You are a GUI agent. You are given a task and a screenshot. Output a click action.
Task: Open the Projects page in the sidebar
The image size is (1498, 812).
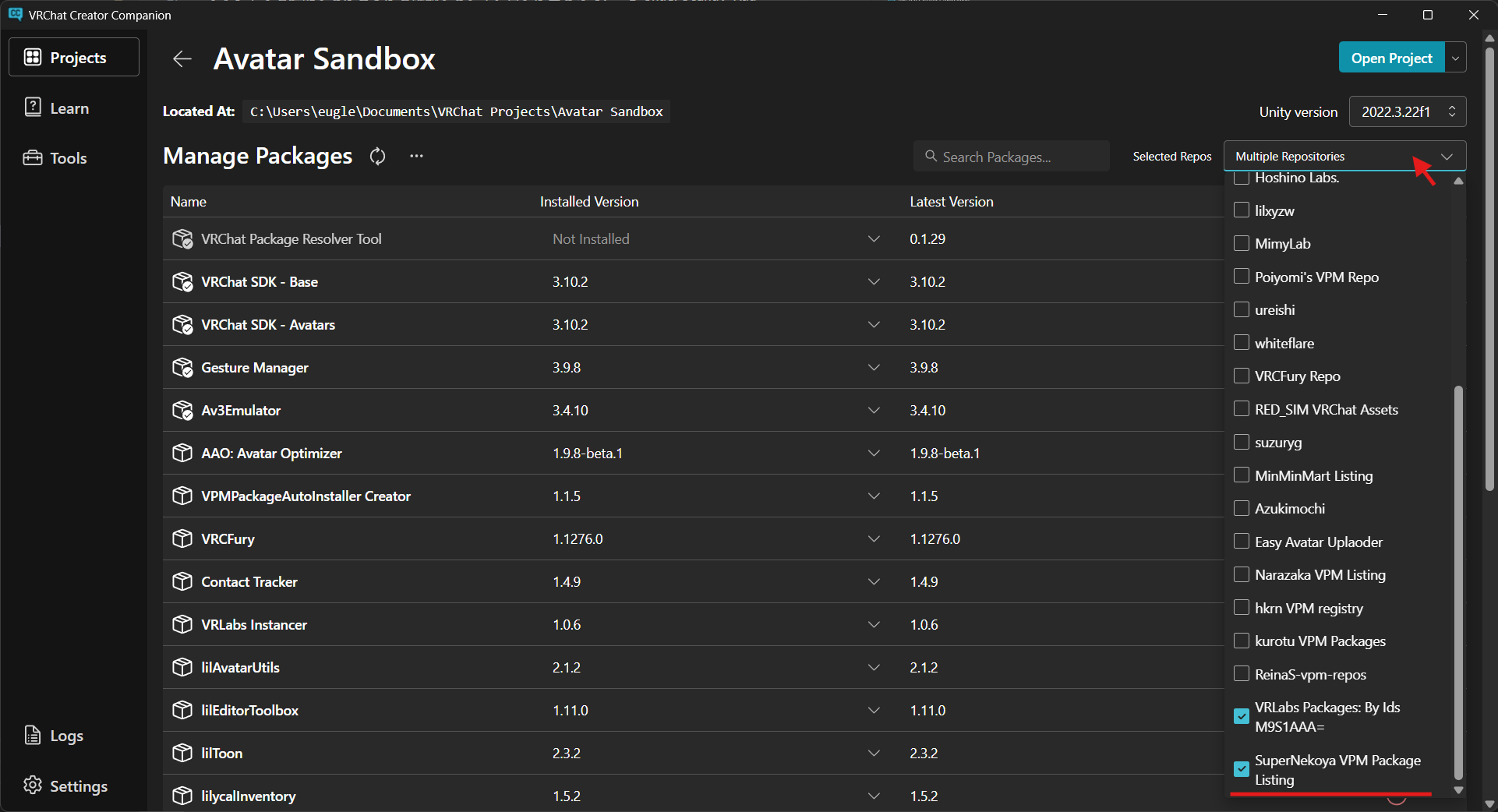click(74, 57)
